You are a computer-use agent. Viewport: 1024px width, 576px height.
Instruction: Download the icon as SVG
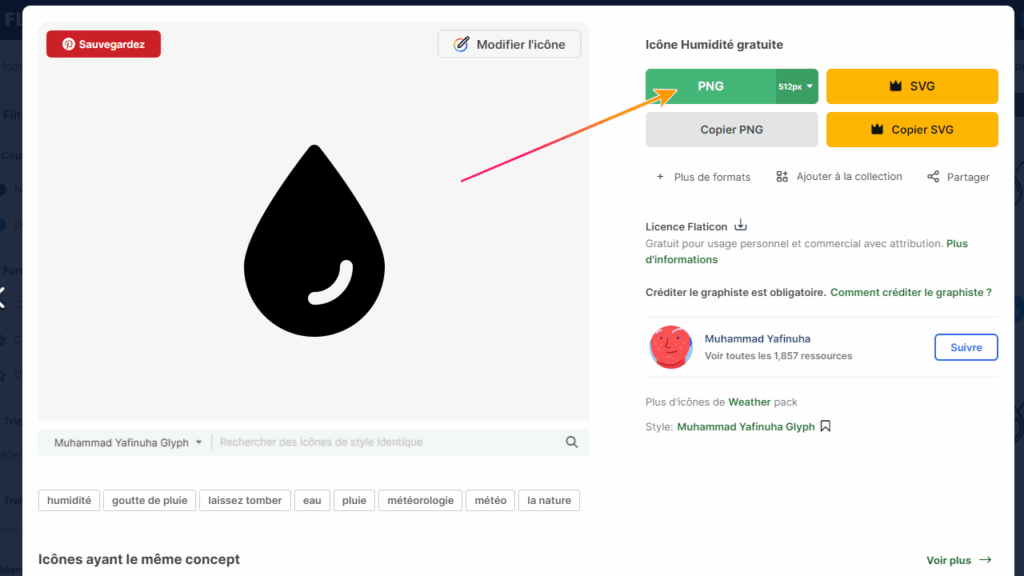pos(912,86)
